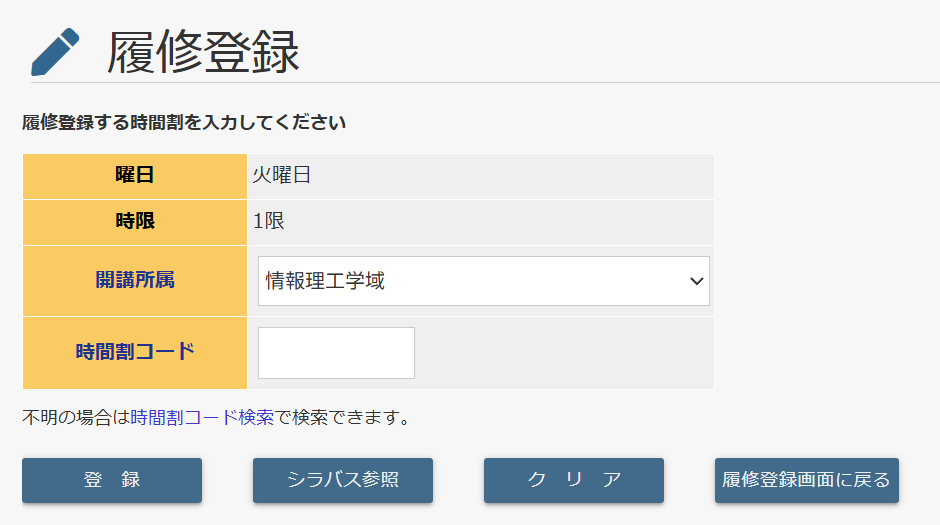Click the 開講所属 row label
The height and width of the screenshot is (525, 940).
(135, 280)
